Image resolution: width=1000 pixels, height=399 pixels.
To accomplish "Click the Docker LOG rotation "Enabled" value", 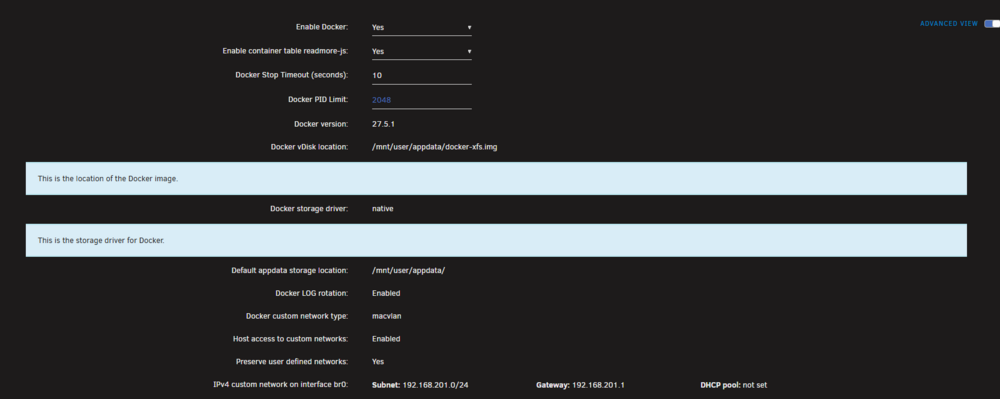I will 386,293.
